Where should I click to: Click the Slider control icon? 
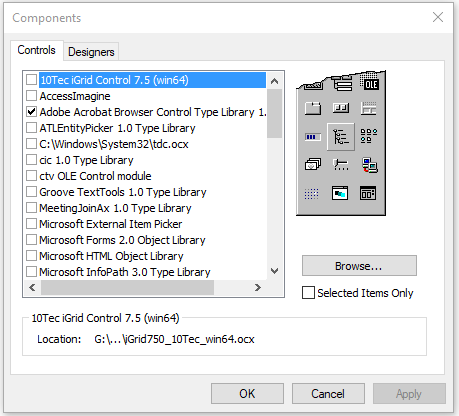(341, 165)
